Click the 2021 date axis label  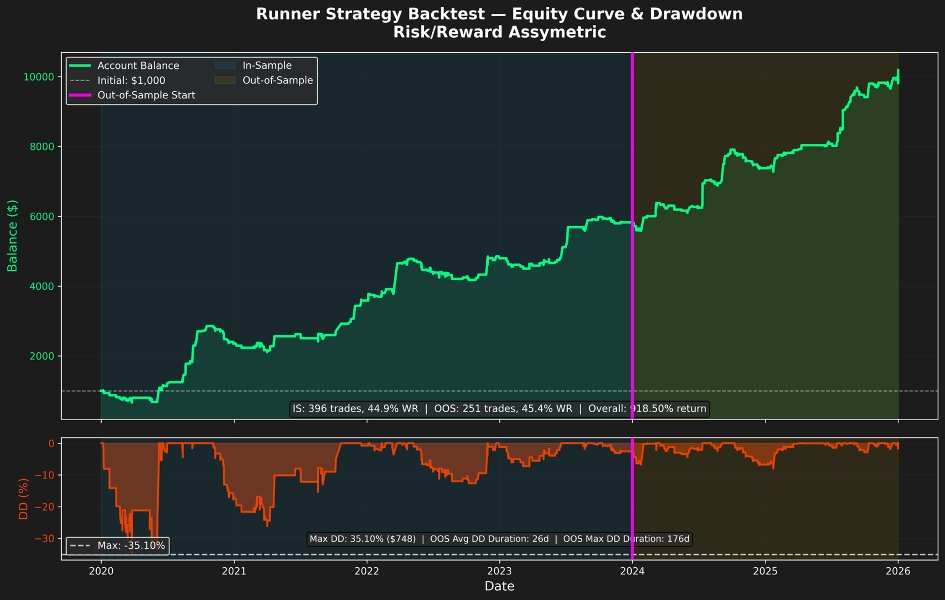pyautogui.click(x=234, y=571)
